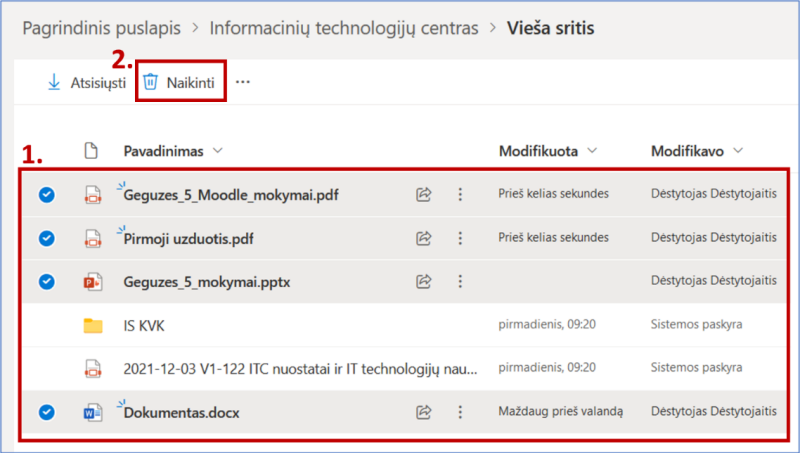800x453 pixels.
Task: Open the 2021-12-03 V1-122 ITC nuostatai file
Action: point(300,368)
